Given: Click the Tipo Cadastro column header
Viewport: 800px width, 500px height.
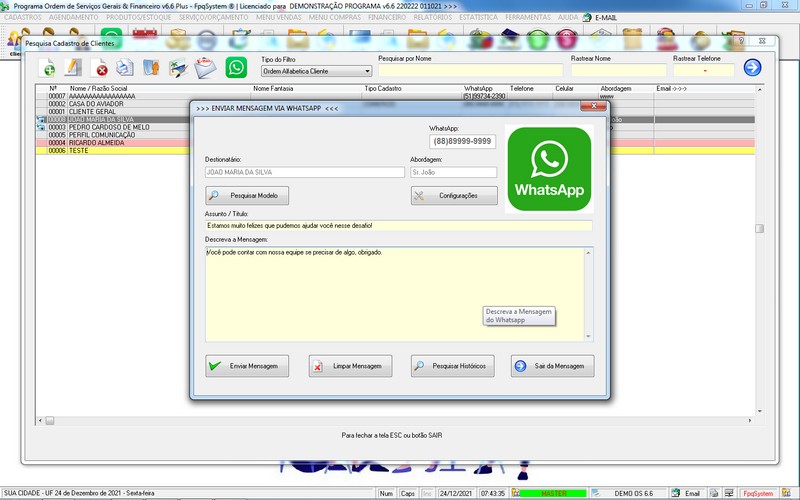Looking at the screenshot, I should tap(383, 88).
